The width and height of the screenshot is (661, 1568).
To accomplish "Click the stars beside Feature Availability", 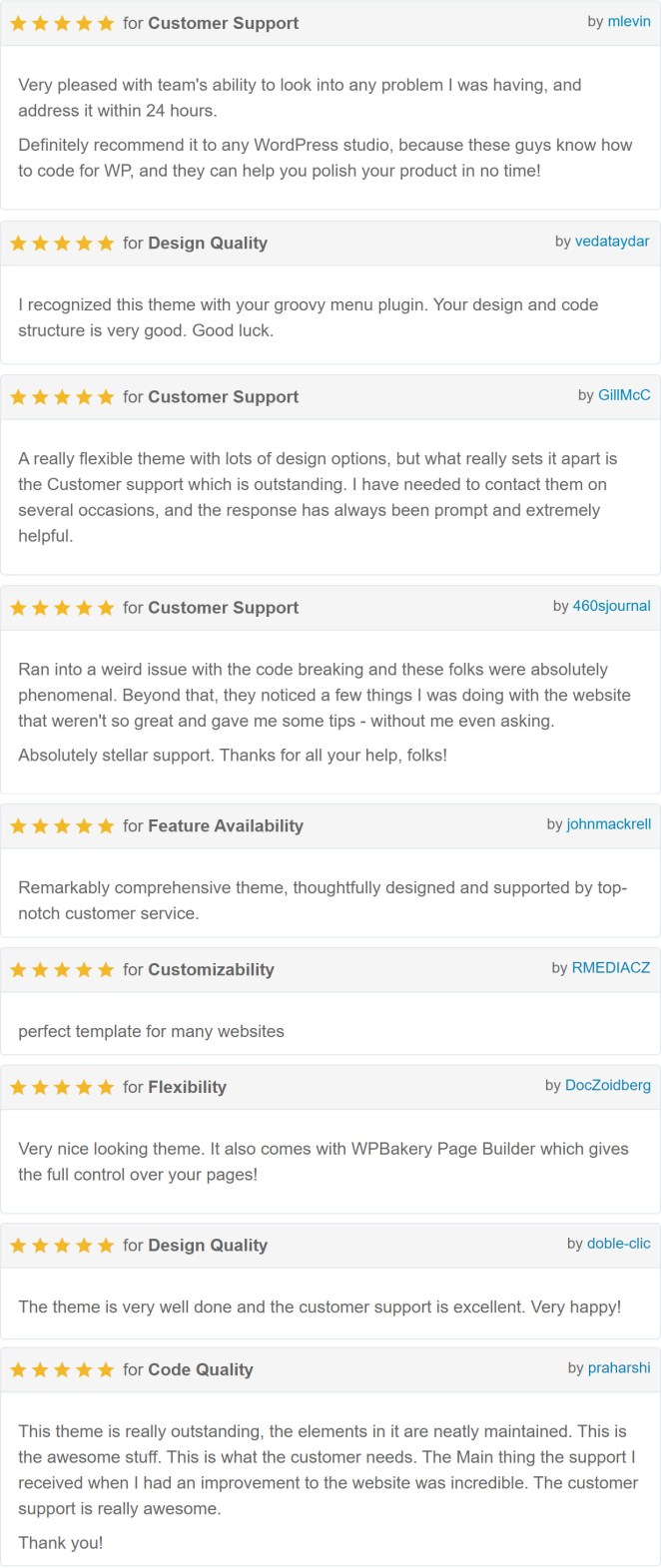I will point(62,825).
